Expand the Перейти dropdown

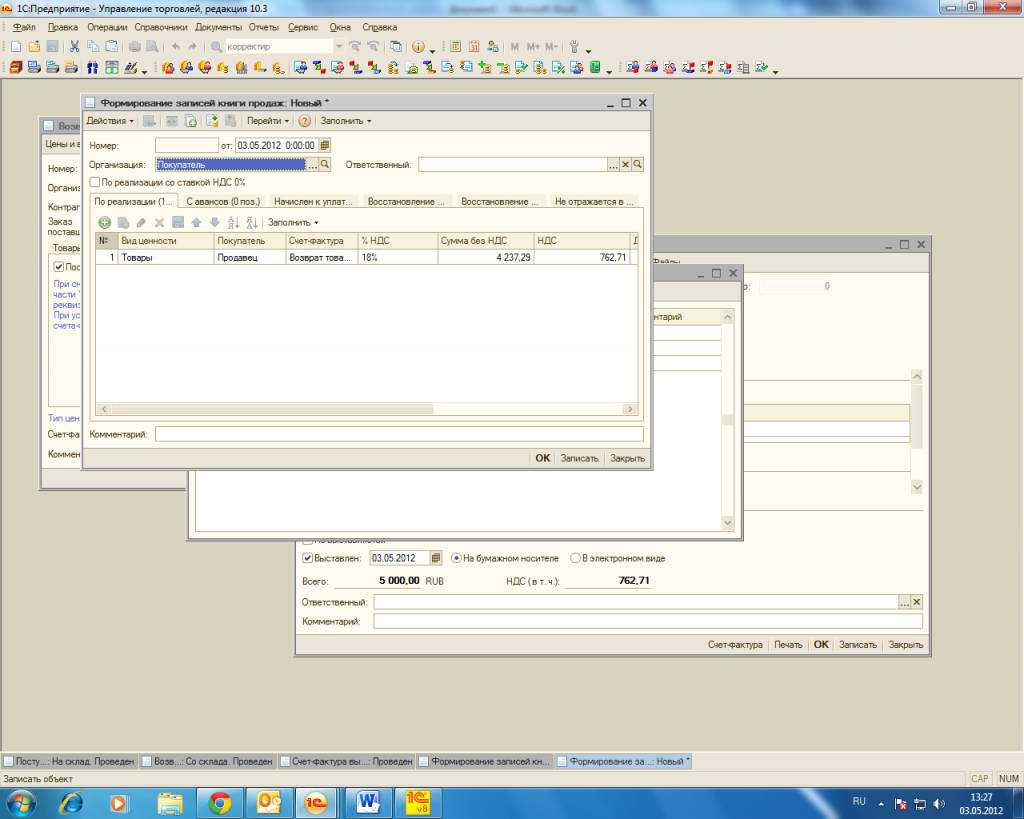268,121
